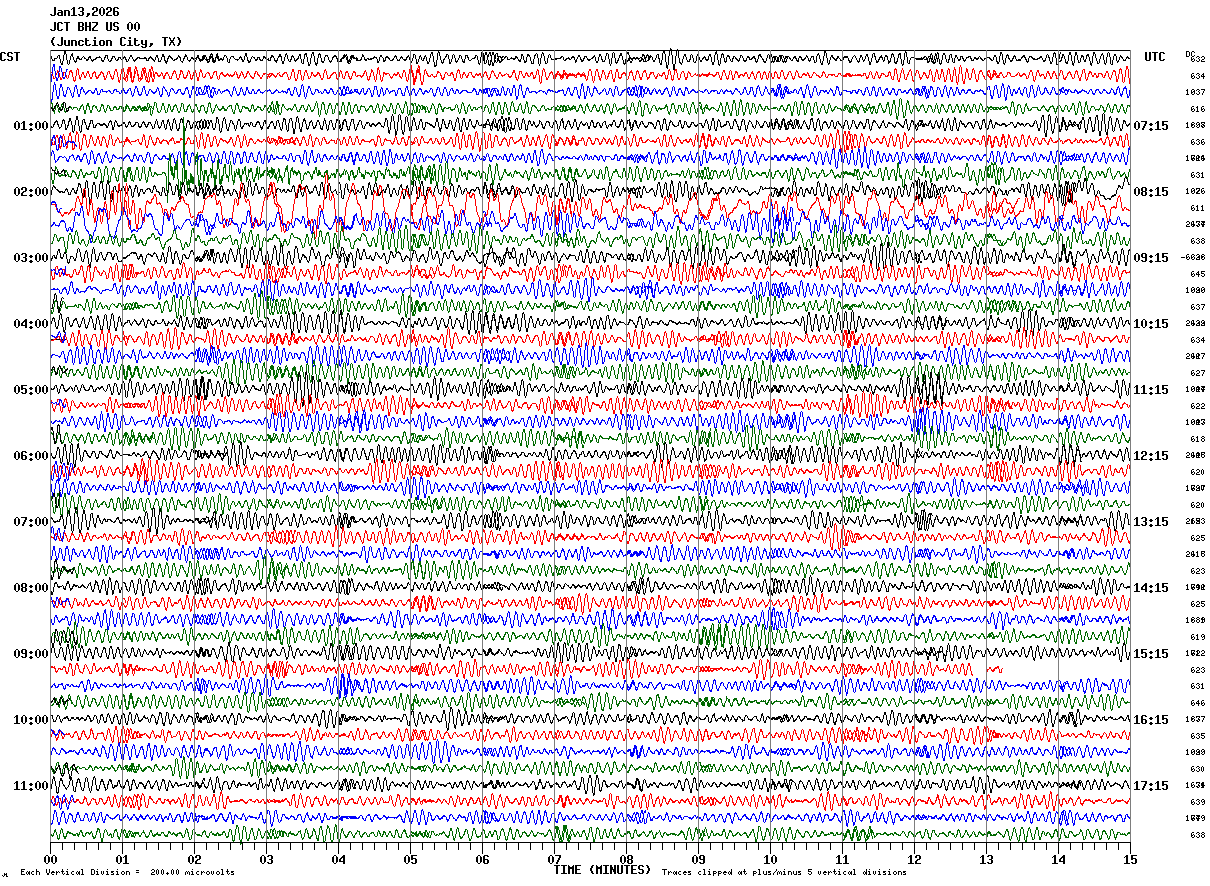Screen dimensions: 1210x886
Task: Click the 07:15 UTC time label
Action: 1151,126
